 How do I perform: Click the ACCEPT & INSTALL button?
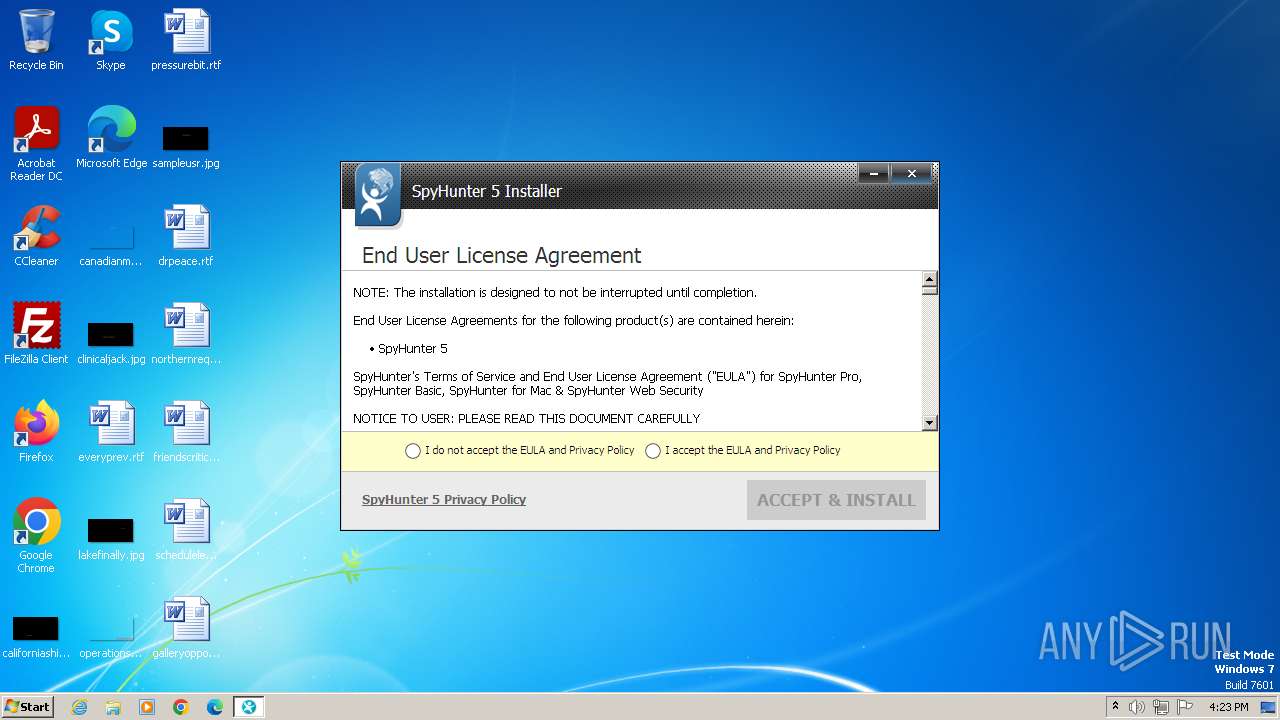836,500
